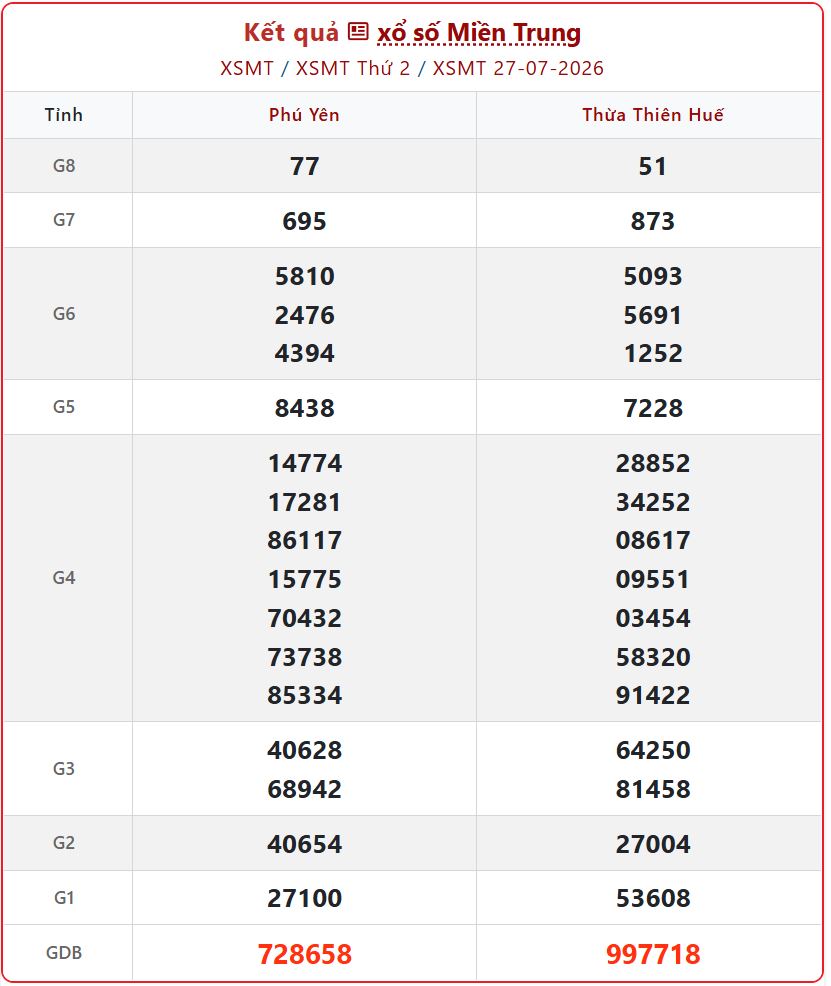Screen dimensions: 831x986
Task: Select Thừa Thiên Huế G5 number 7228
Action: point(652,408)
